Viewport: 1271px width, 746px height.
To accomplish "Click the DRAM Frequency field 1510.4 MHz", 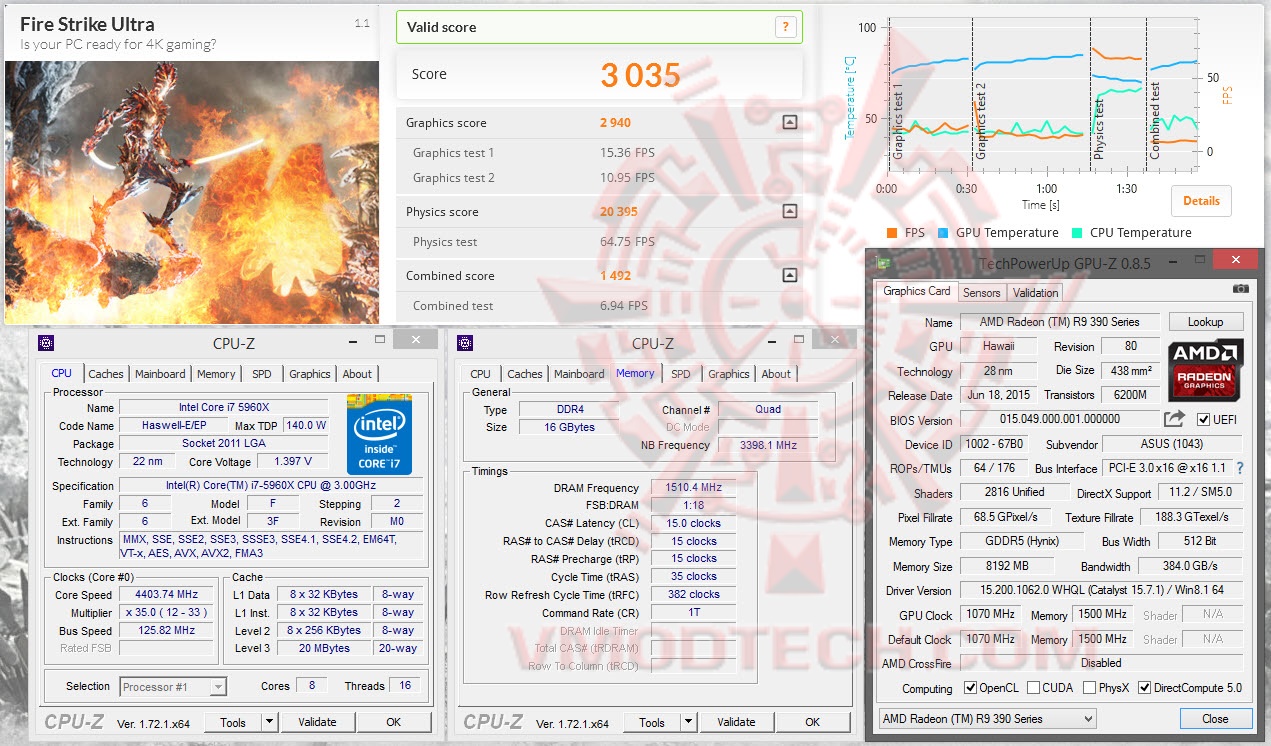I will click(693, 488).
